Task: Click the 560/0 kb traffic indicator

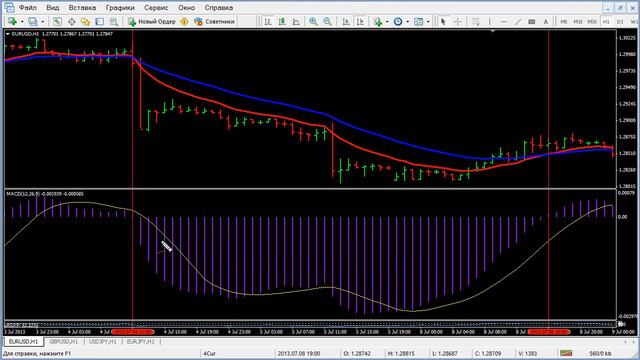Action: coord(600,353)
